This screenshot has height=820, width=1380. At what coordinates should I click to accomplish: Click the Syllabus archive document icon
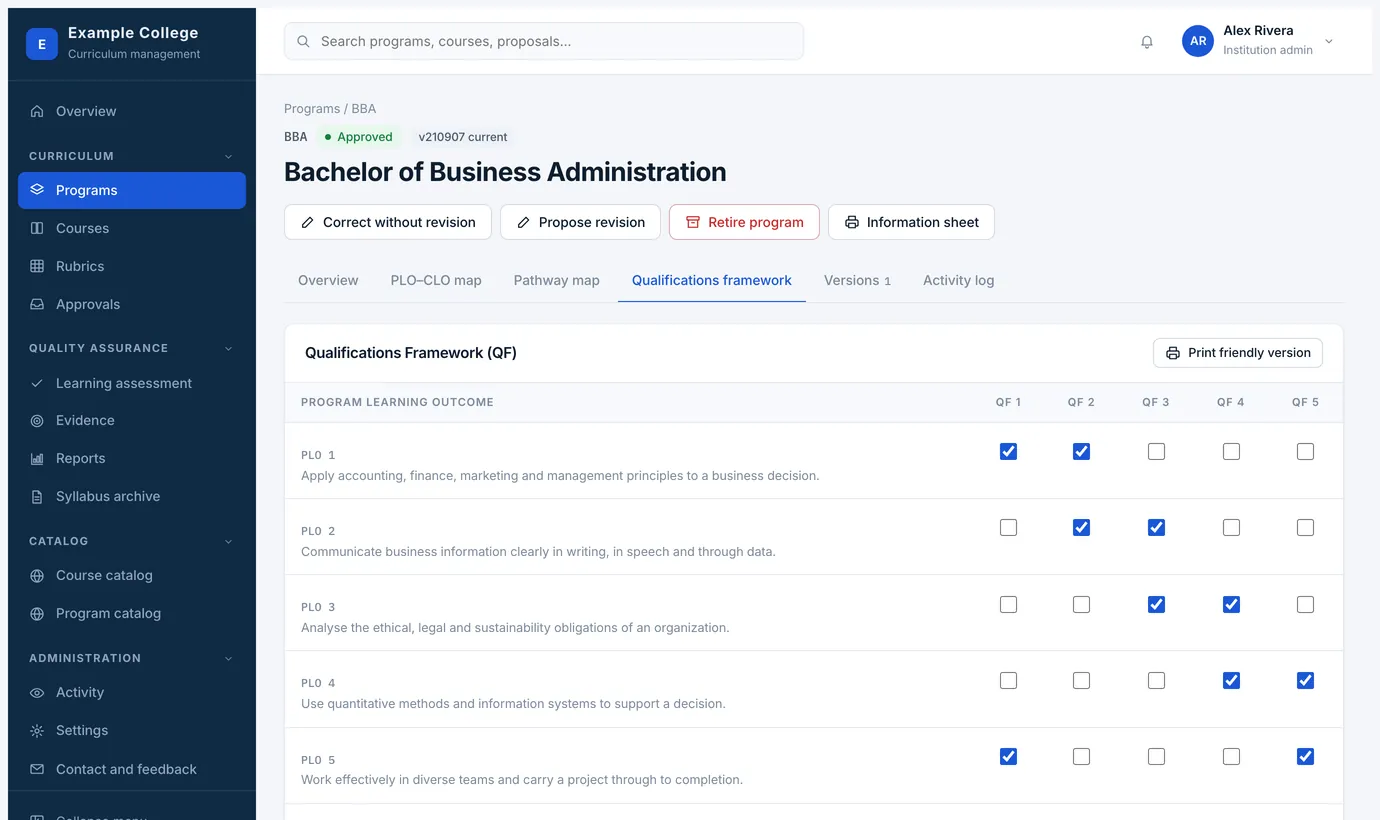coord(37,496)
